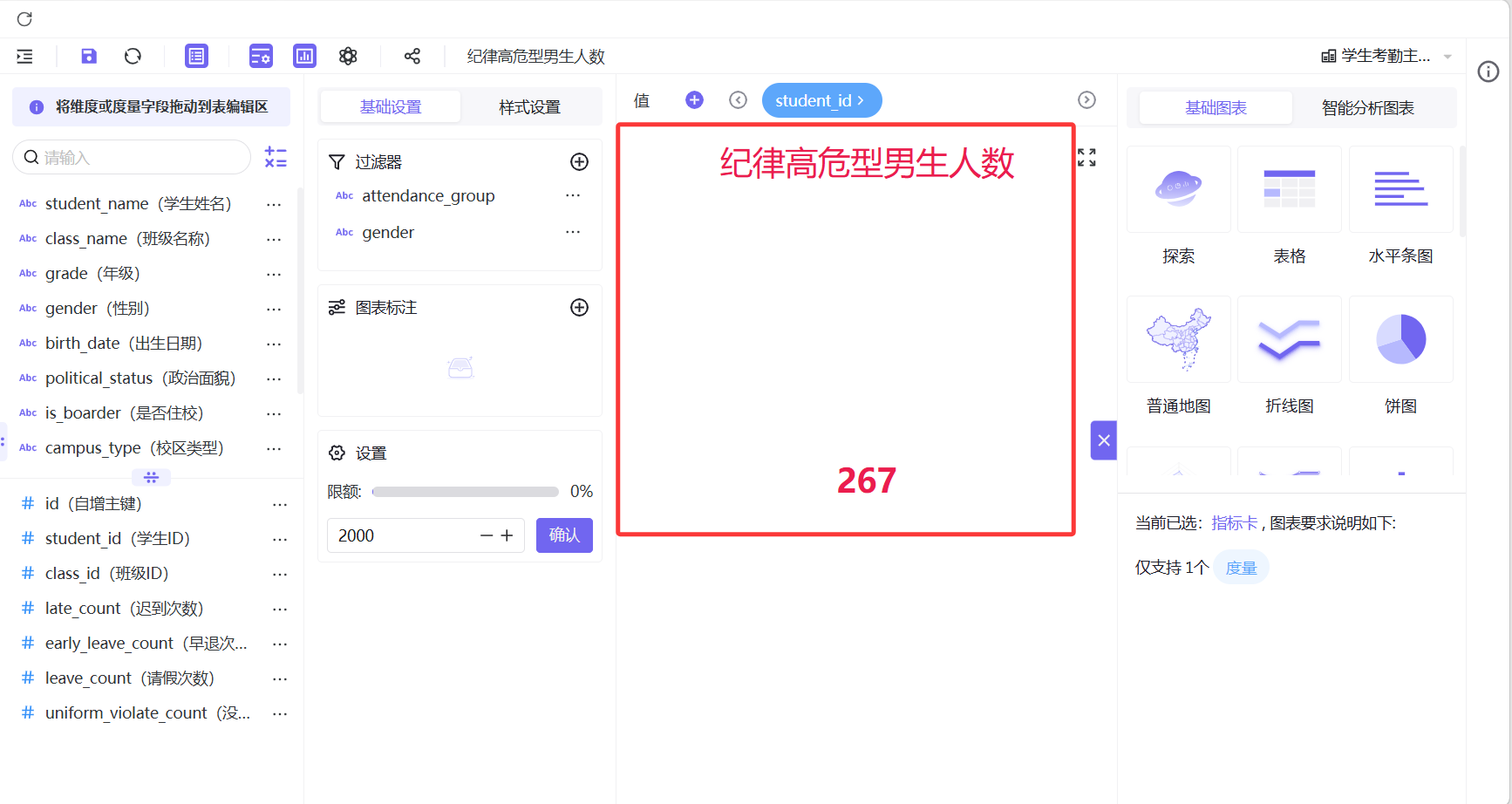This screenshot has height=804, width=1512.
Task: Reload the page with refresh icon
Action: tap(24, 19)
